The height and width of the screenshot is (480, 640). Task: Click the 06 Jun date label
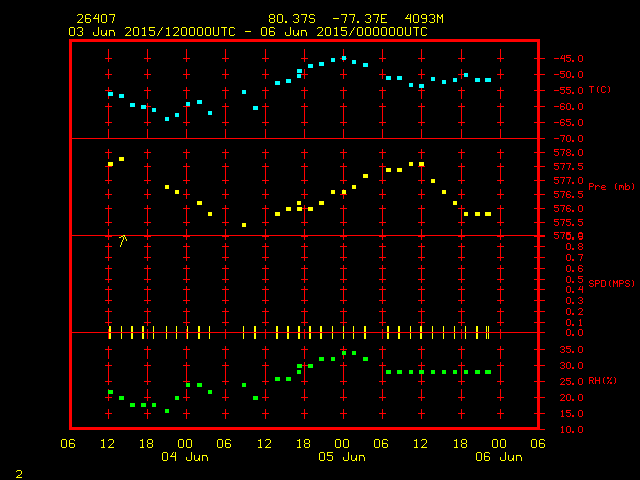[x=499, y=457]
